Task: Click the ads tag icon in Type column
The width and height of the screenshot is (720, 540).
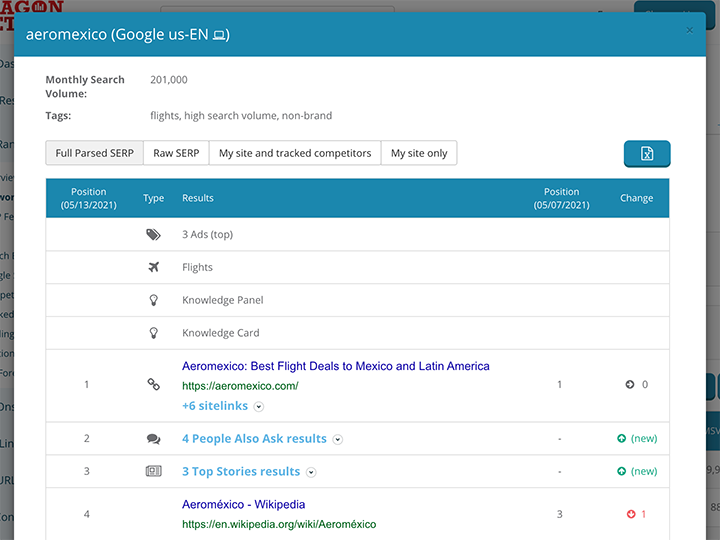Action: click(x=153, y=235)
